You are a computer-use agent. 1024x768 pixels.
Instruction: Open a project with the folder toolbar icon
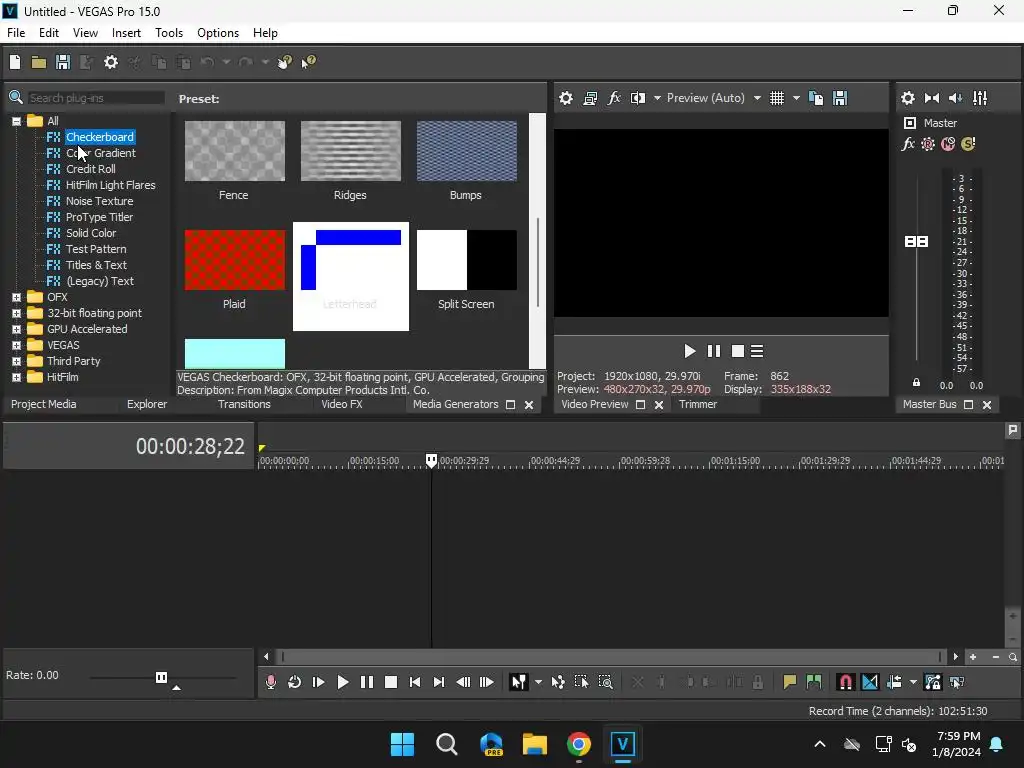tap(39, 62)
